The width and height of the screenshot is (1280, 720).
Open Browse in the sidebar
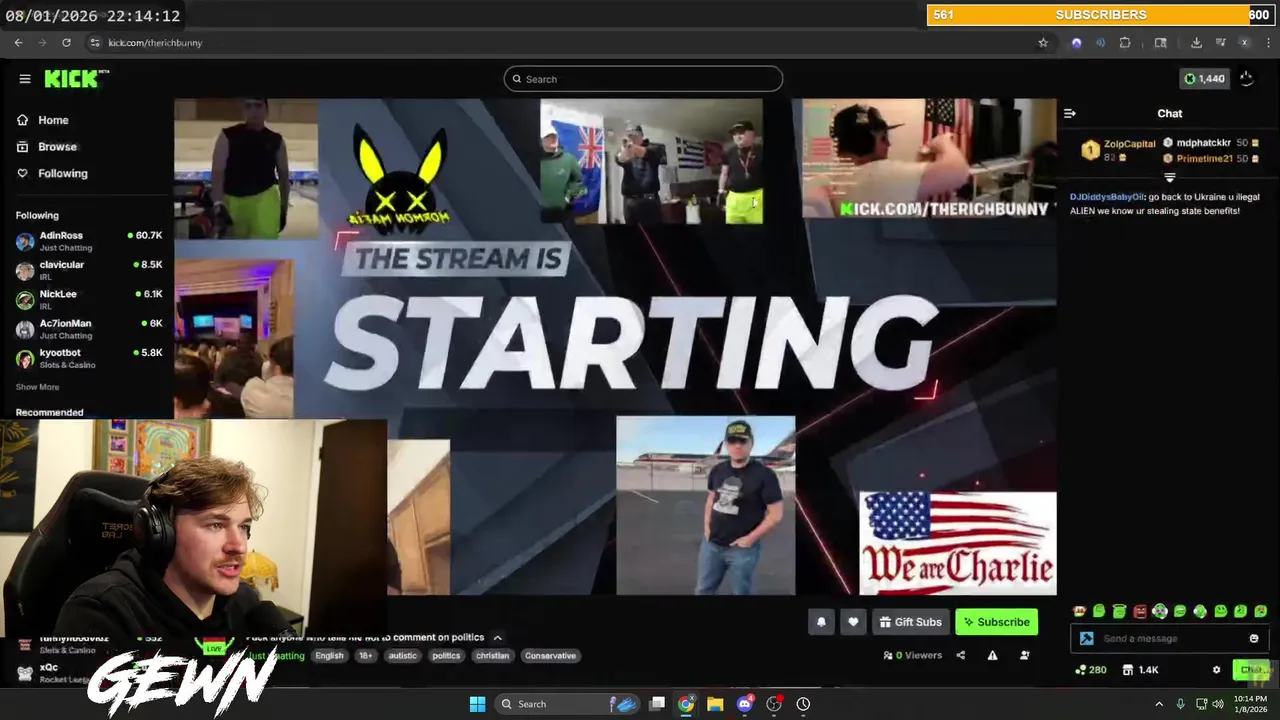[x=57, y=146]
